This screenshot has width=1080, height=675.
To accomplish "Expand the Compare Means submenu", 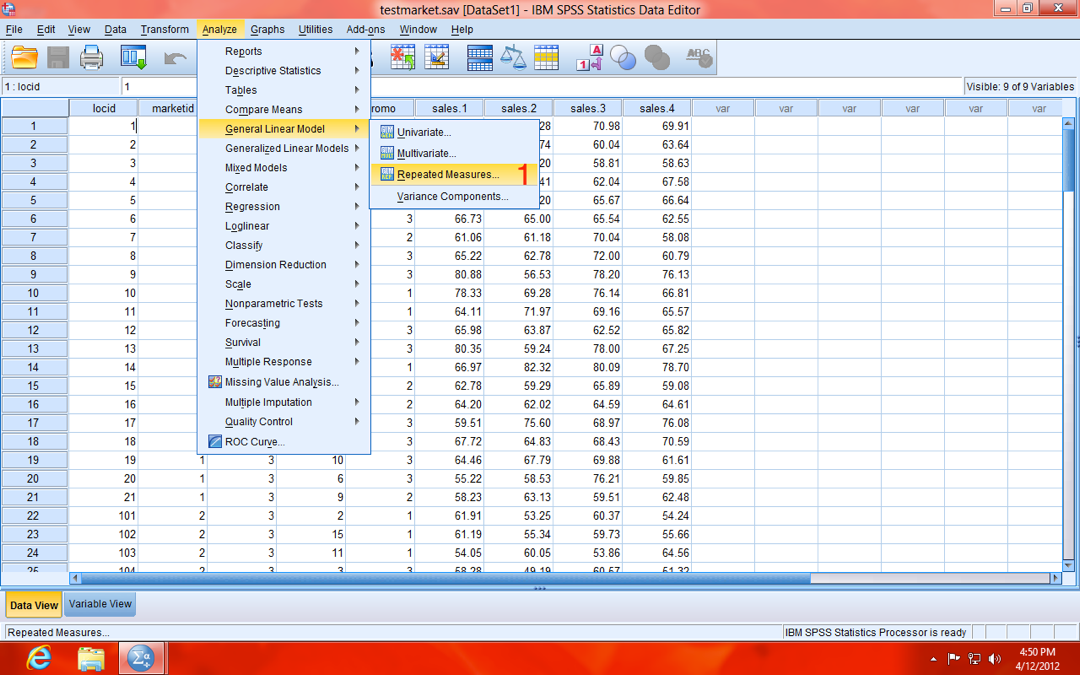I will point(283,109).
